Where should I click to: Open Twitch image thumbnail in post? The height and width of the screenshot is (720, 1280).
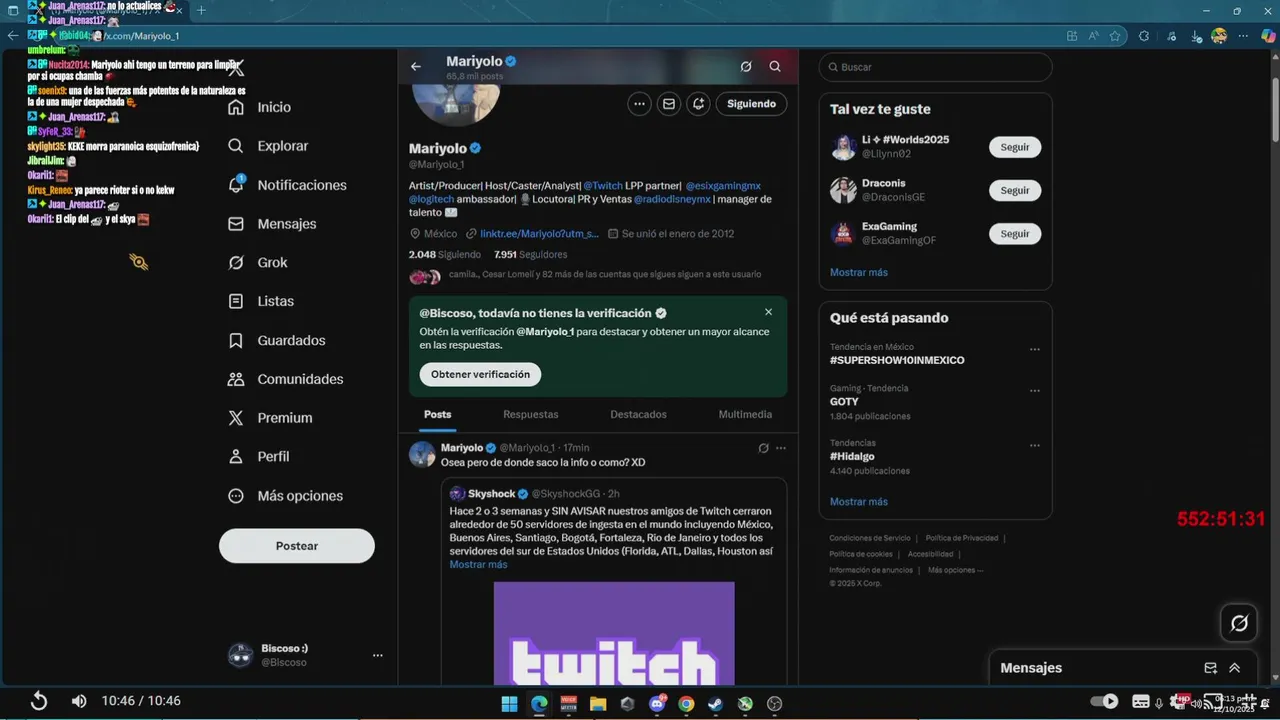pyautogui.click(x=614, y=633)
